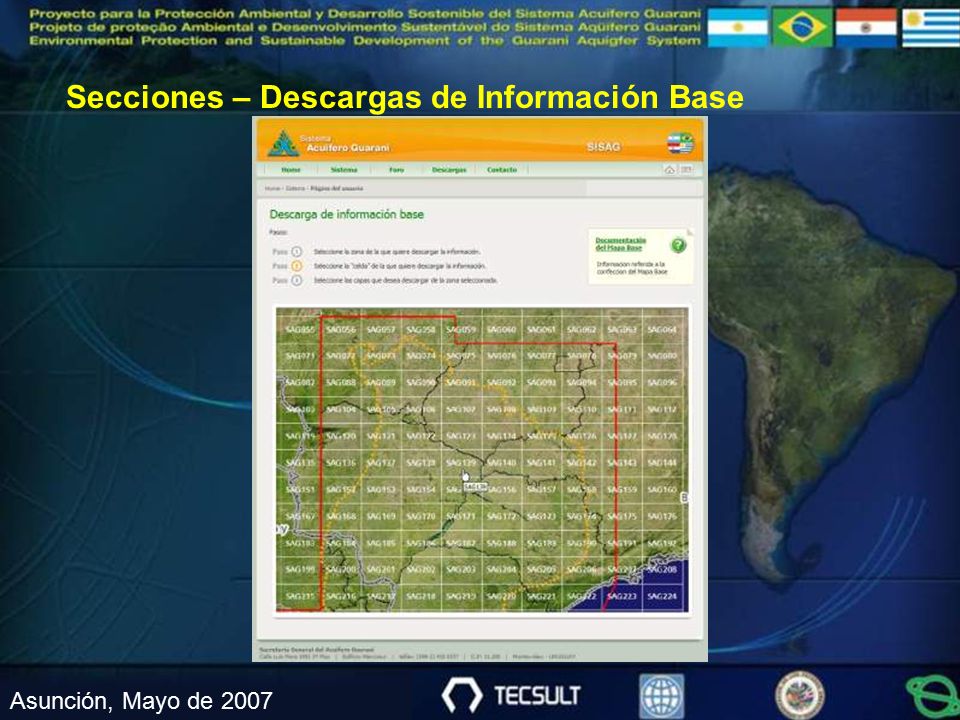Select map cell SAG057
Viewport: 960px width, 720px height.
click(381, 329)
